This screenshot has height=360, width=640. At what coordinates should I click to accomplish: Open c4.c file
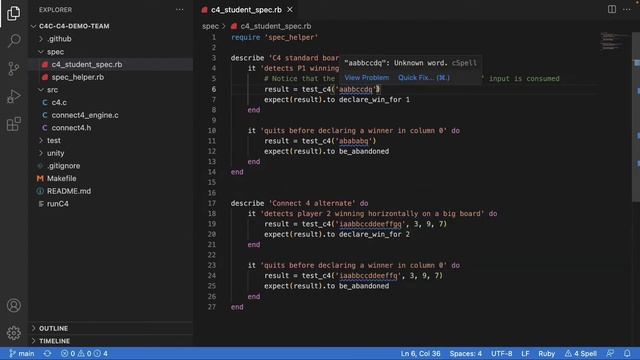pos(111,102)
